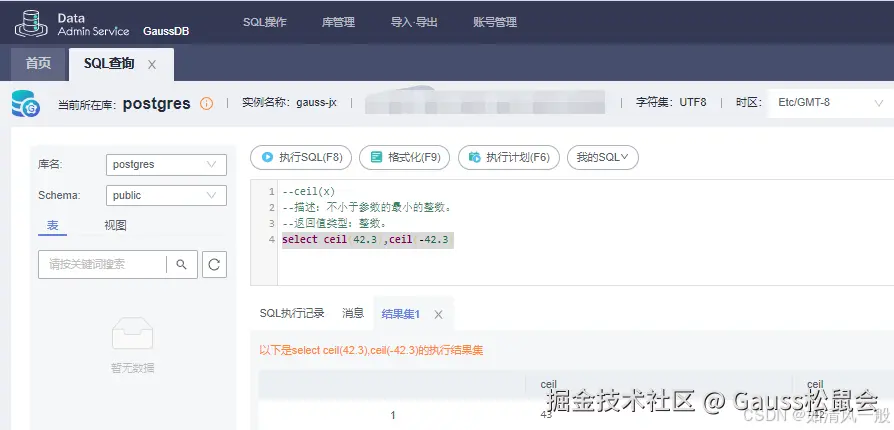Open the 我的SQL dropdown
The height and width of the screenshot is (430, 894).
point(603,157)
